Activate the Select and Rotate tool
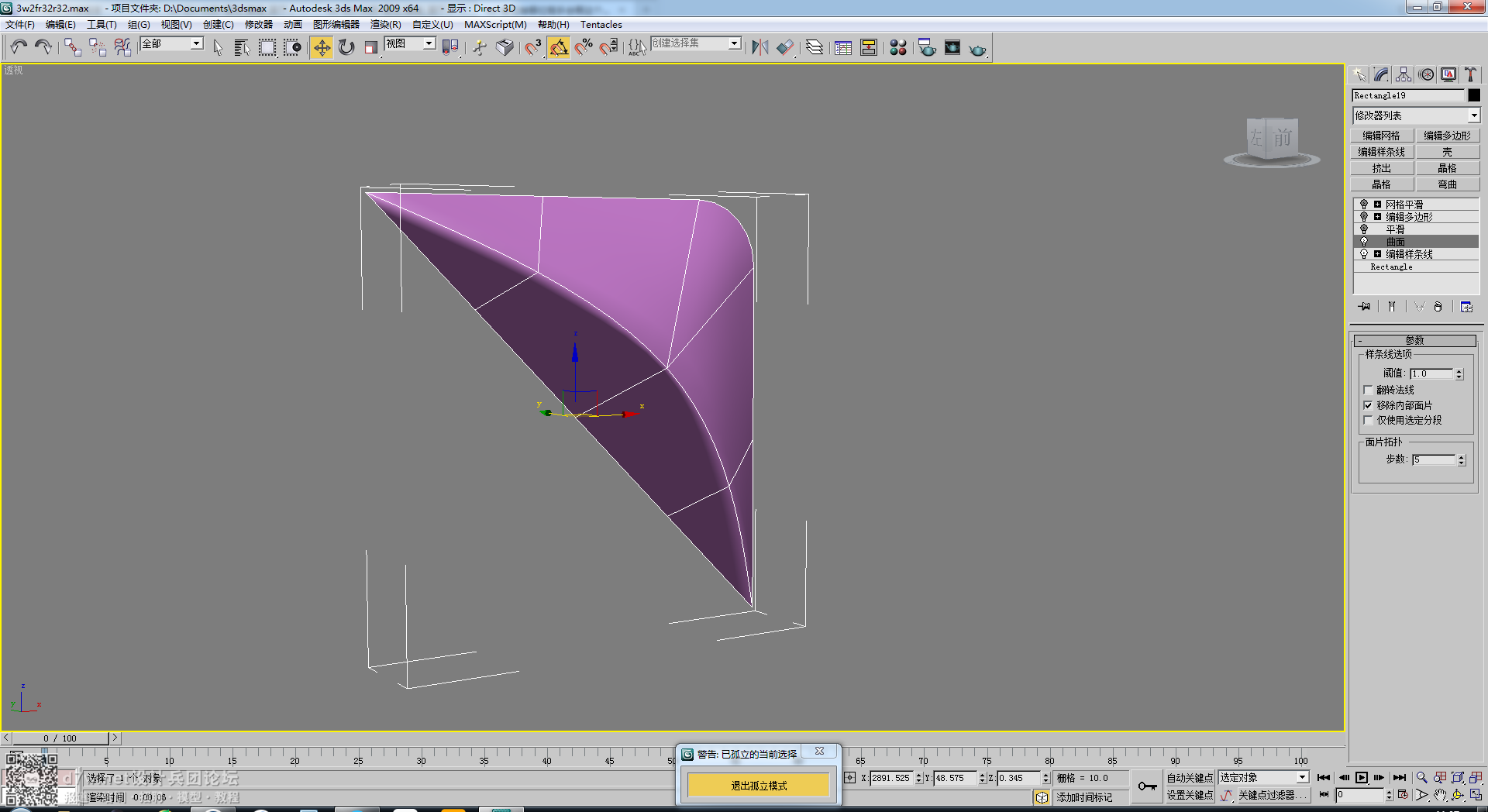Screen dimensions: 1488x812 pos(346,47)
